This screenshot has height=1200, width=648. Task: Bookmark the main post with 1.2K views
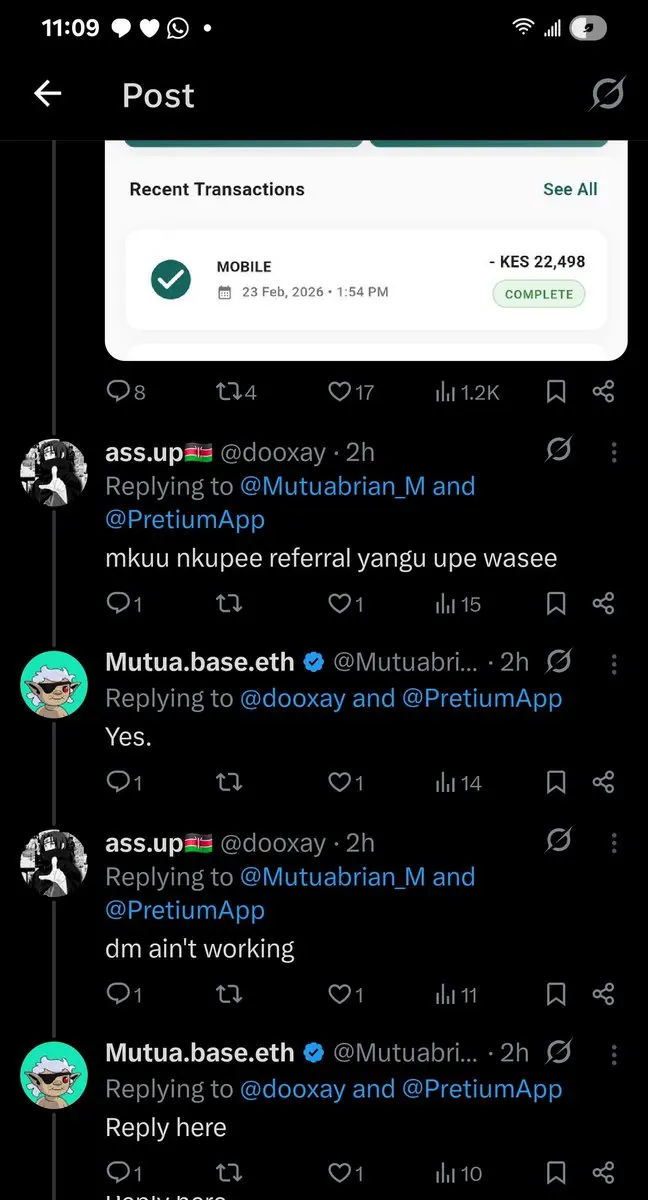(556, 392)
